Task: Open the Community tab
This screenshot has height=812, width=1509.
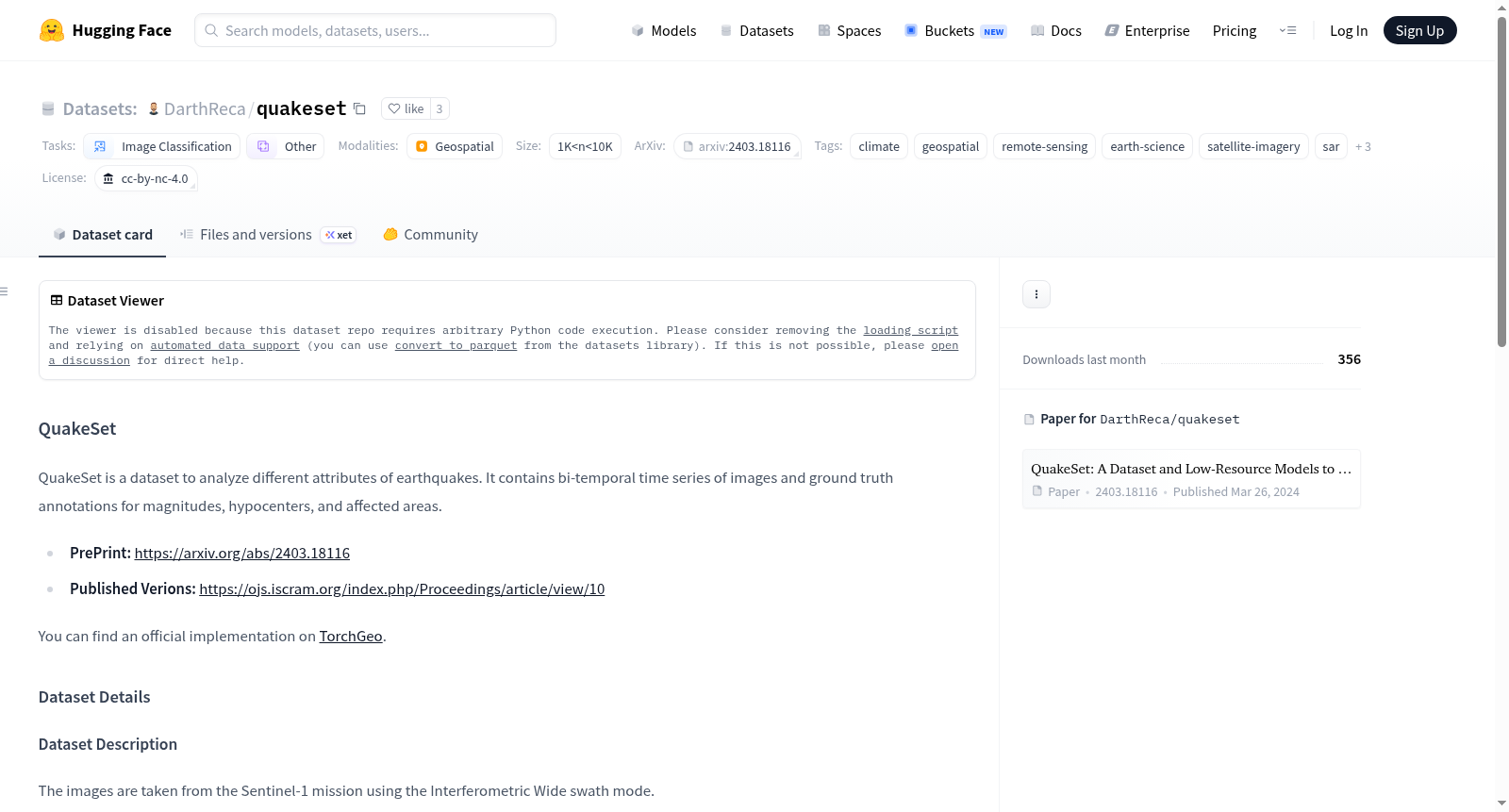Action: pyautogui.click(x=430, y=235)
